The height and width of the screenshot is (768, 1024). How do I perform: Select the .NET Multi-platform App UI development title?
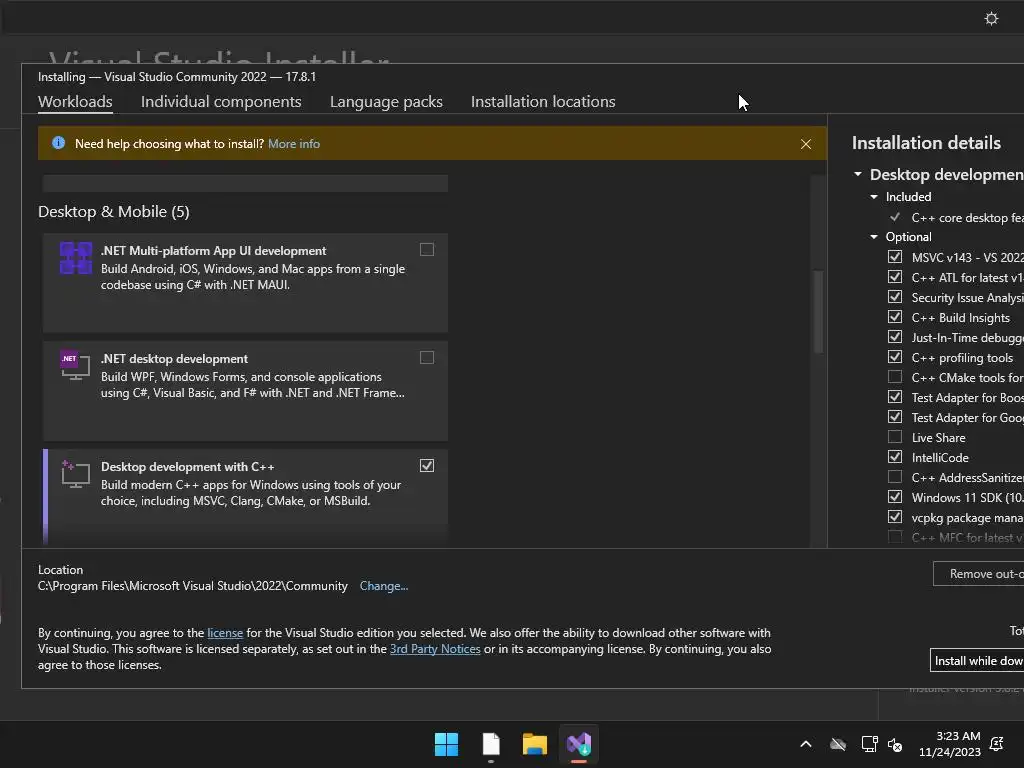coord(214,251)
